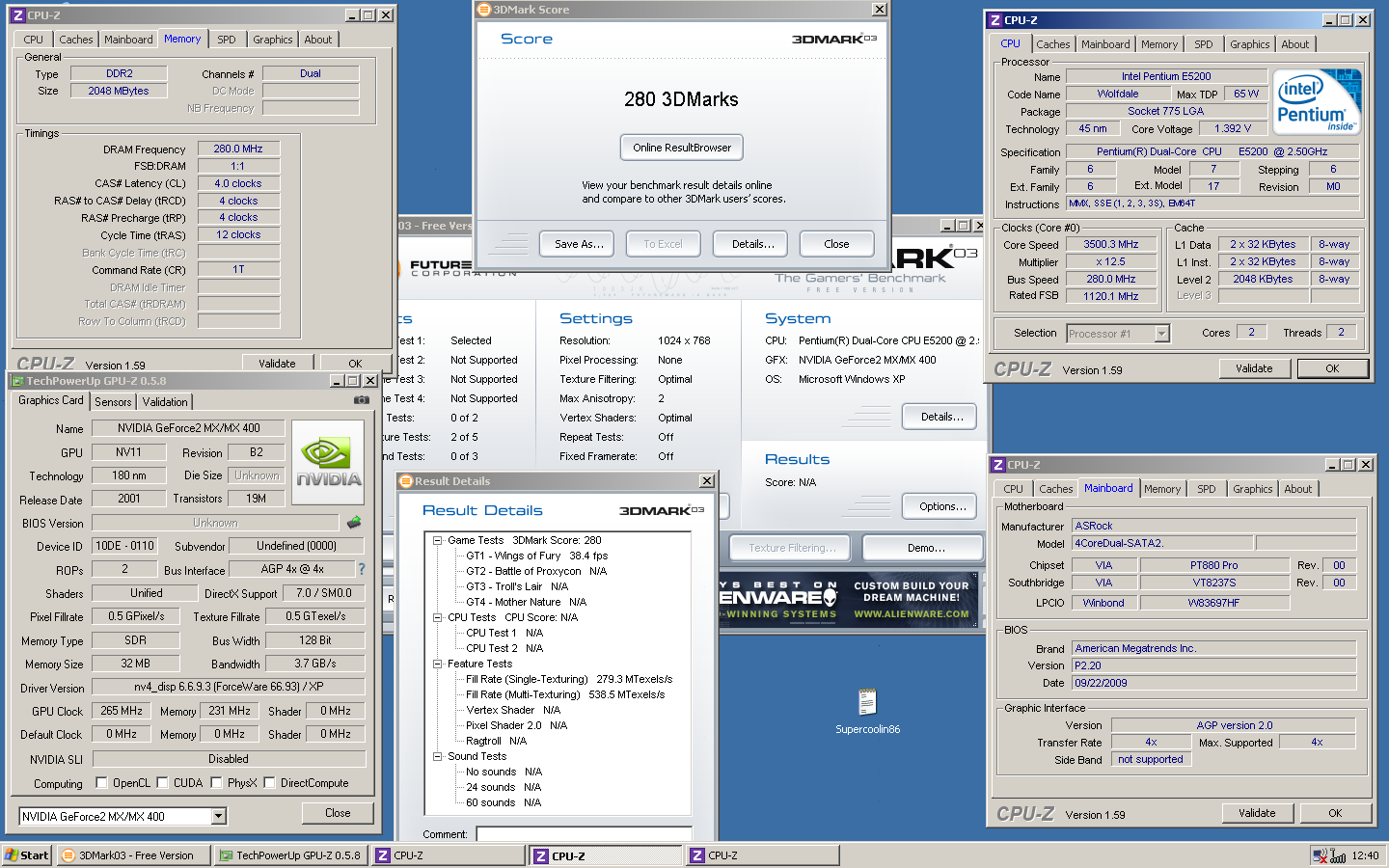Select Fill Rate (Multi-Texturing) result row
Screen dimensions: 1389x868
(x=565, y=694)
